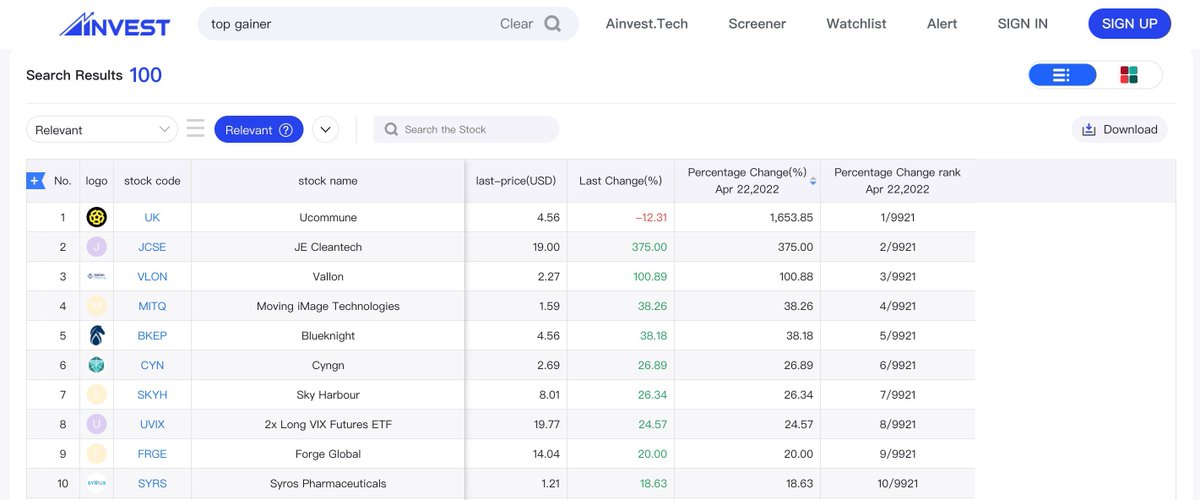Clear the top gainer search query
This screenshot has width=1200, height=500.
coord(516,24)
